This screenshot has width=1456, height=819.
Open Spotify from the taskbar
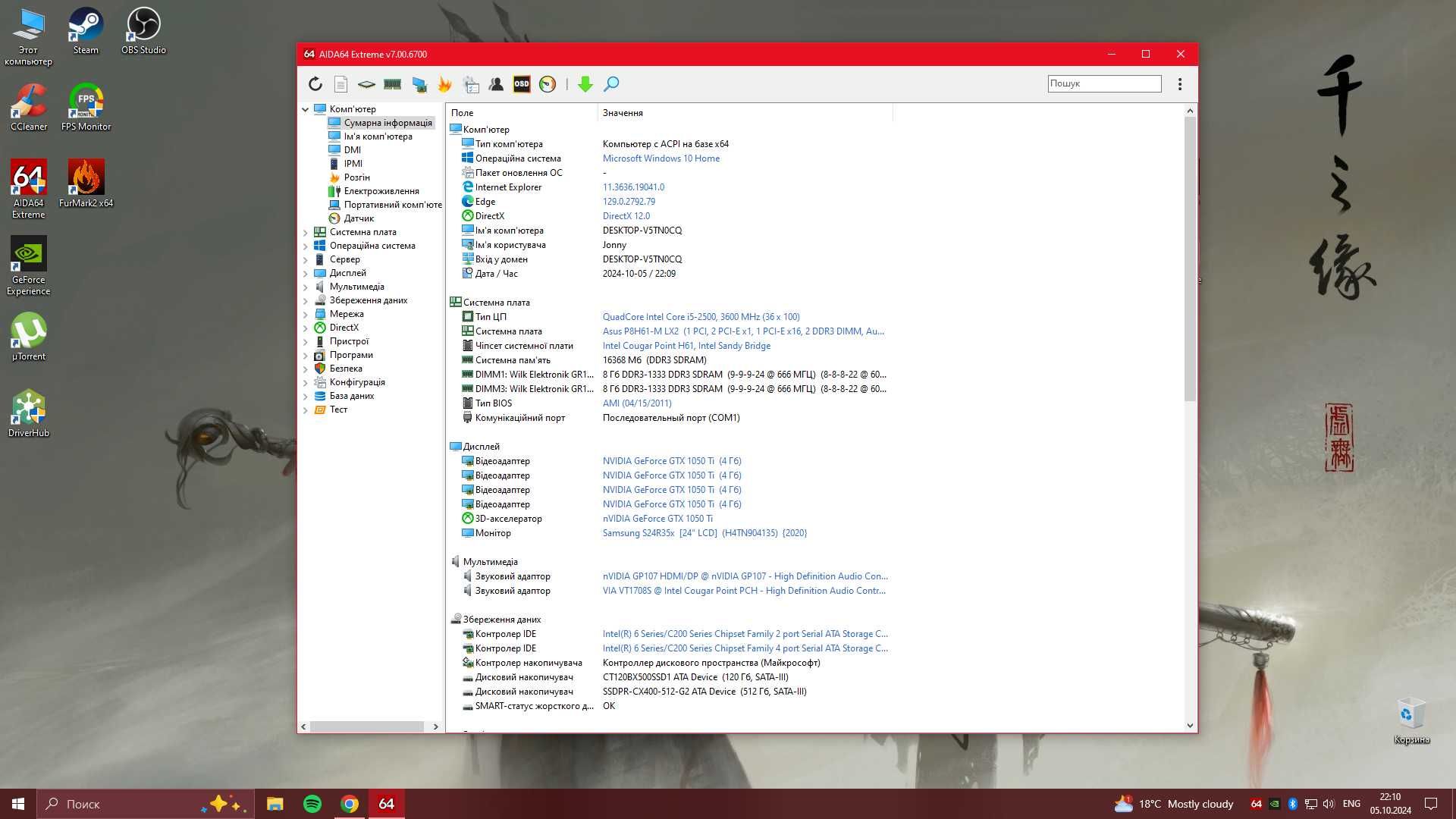tap(312, 804)
